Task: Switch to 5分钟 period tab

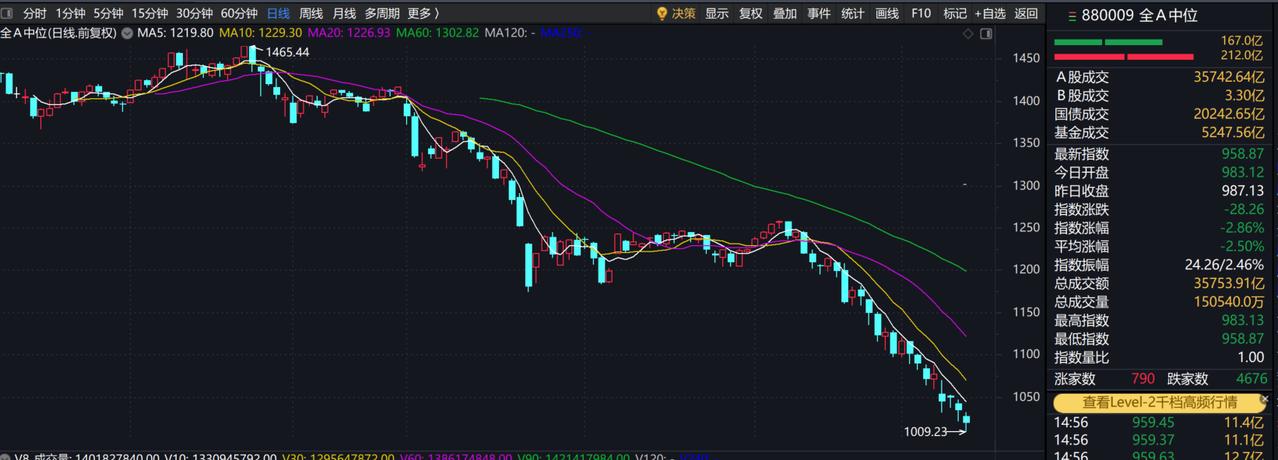Action: click(x=108, y=14)
